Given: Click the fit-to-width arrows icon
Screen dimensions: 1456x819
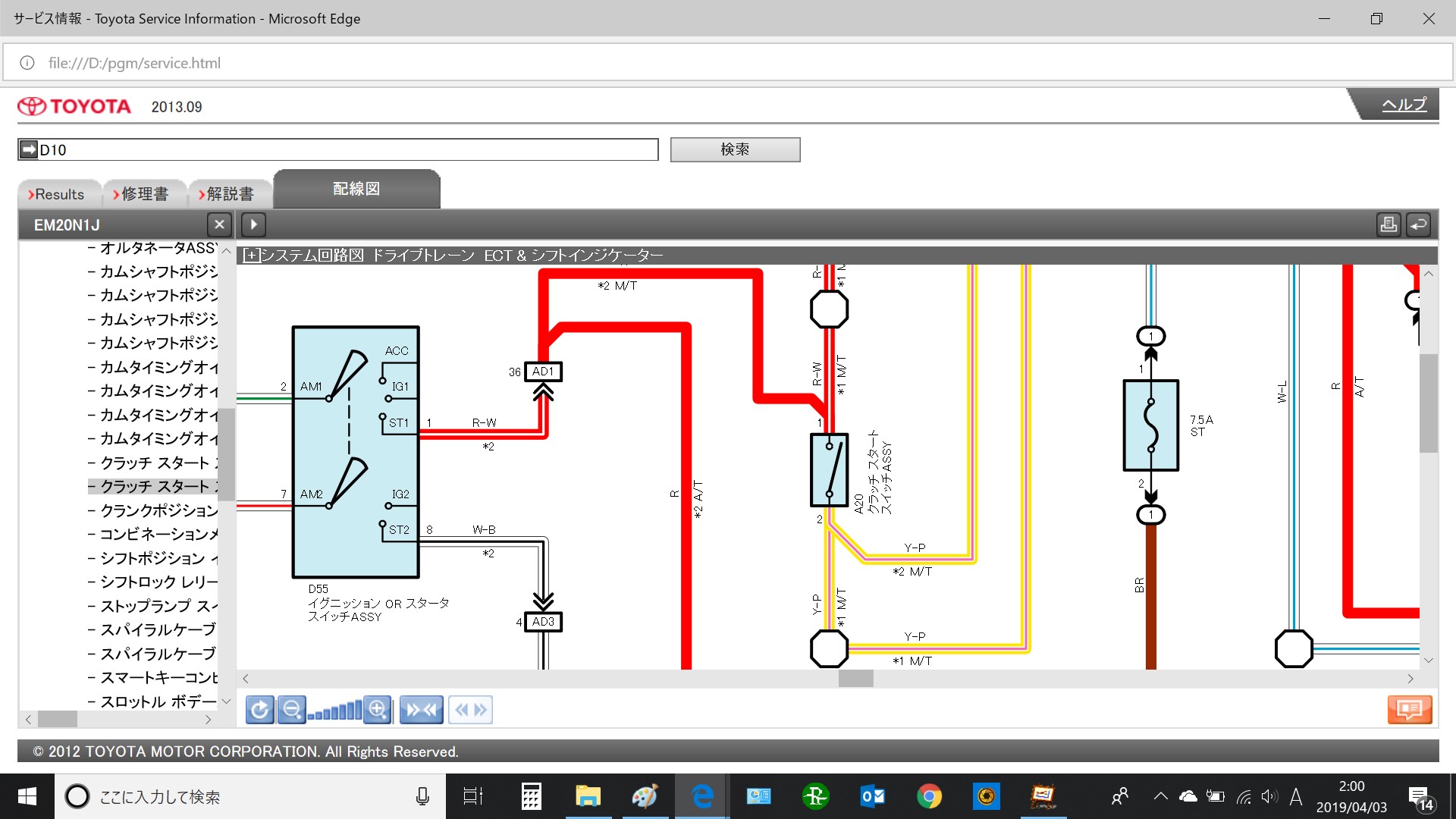Looking at the screenshot, I should (x=422, y=710).
